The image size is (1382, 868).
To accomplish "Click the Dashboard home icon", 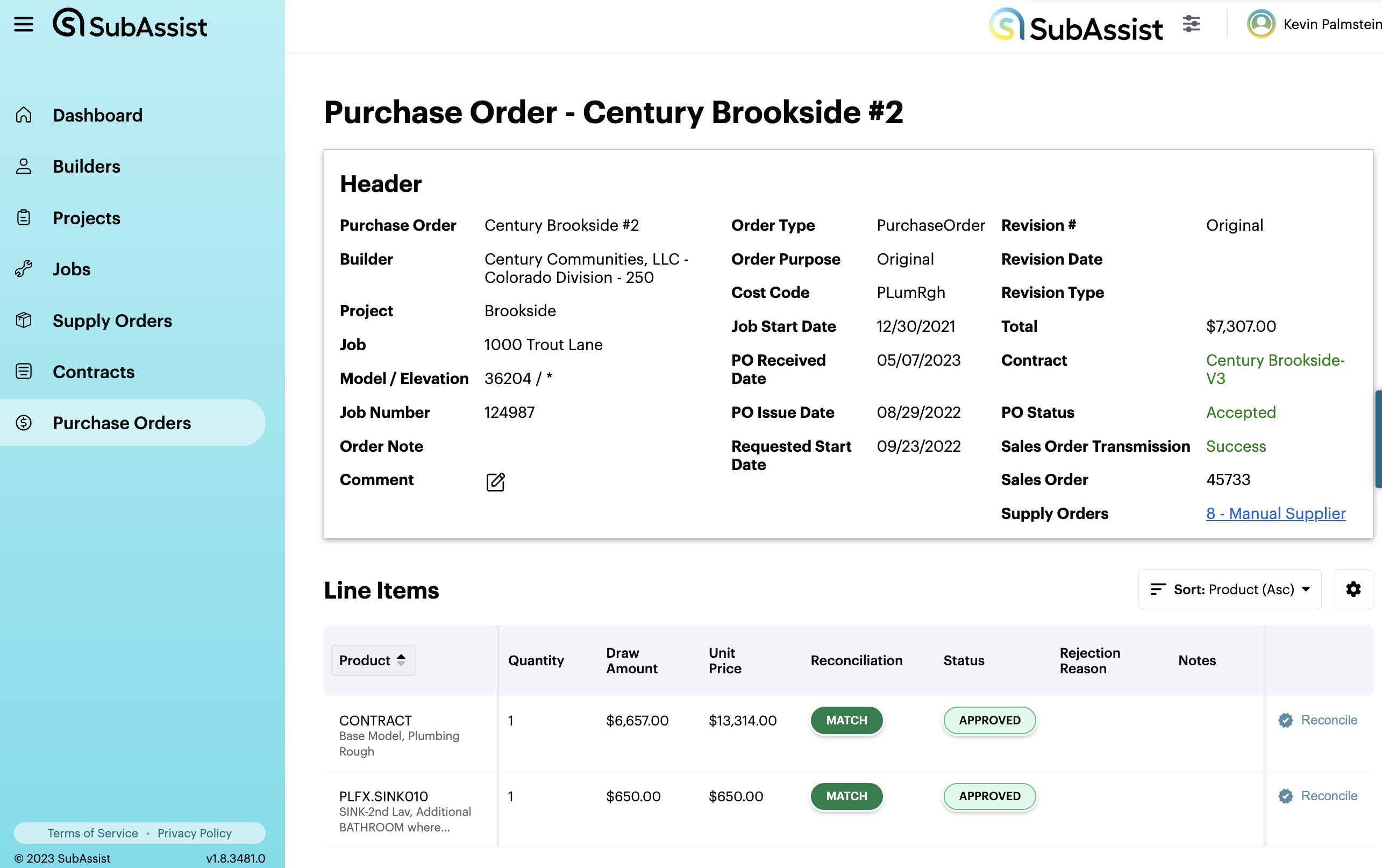I will [x=24, y=115].
